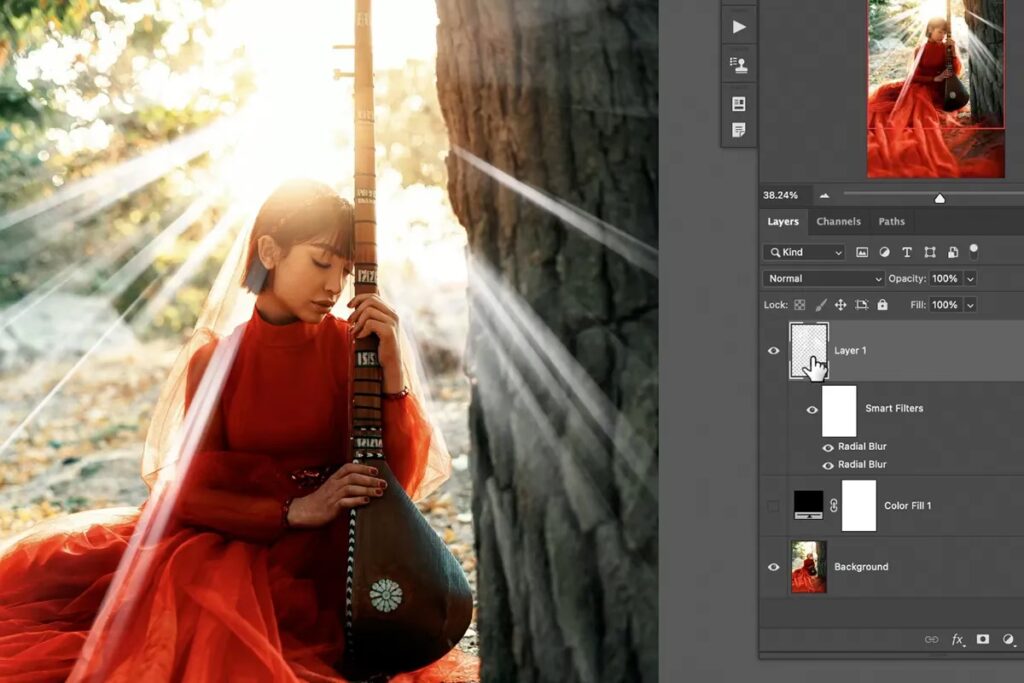The height and width of the screenshot is (683, 1024).
Task: Click the Navigator zoom slider handle
Action: pyautogui.click(x=939, y=198)
